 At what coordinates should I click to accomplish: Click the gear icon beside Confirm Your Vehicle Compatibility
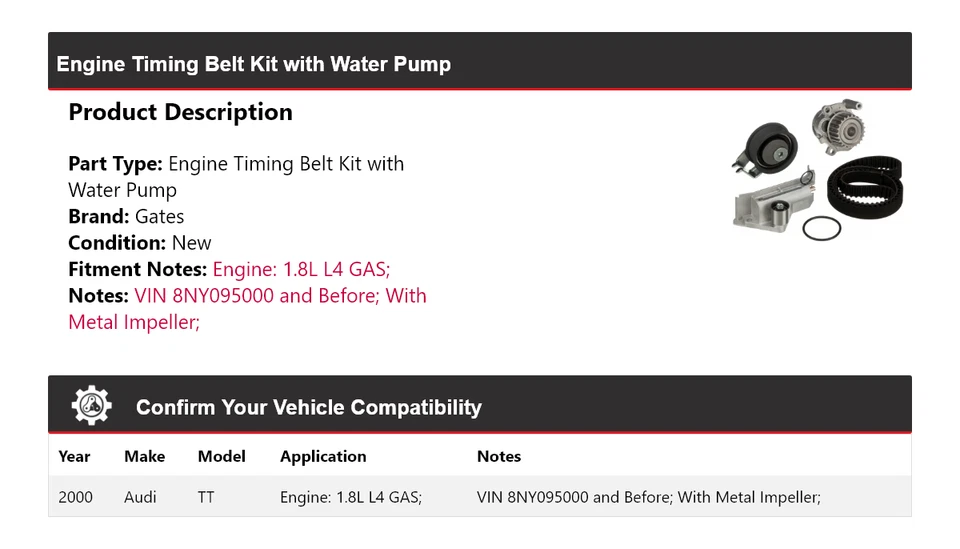pos(91,406)
